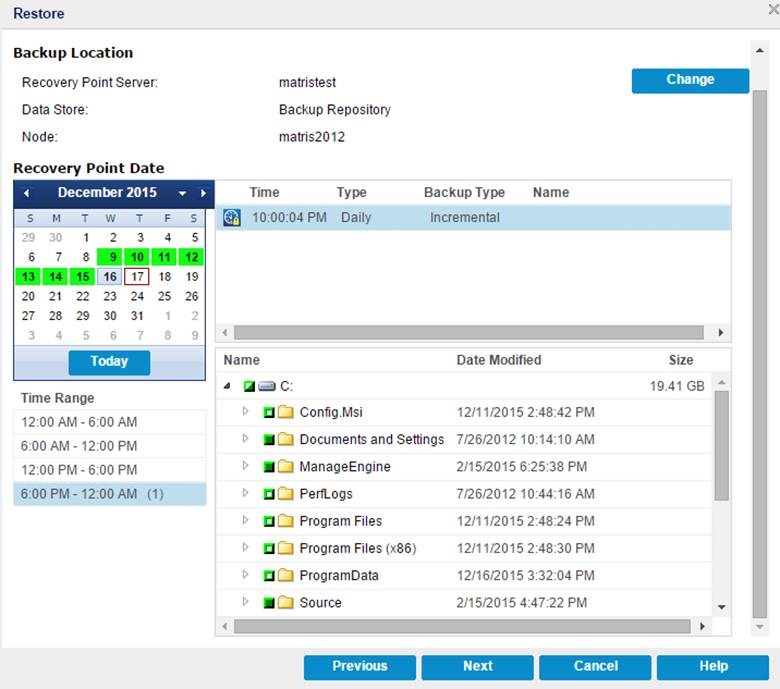This screenshot has width=780, height=689.
Task: Open the month/year dropdown in calendar
Action: 183,194
